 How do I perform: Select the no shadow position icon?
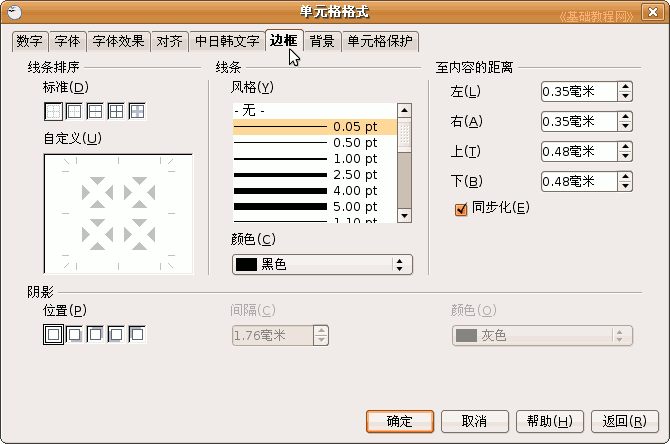53,334
